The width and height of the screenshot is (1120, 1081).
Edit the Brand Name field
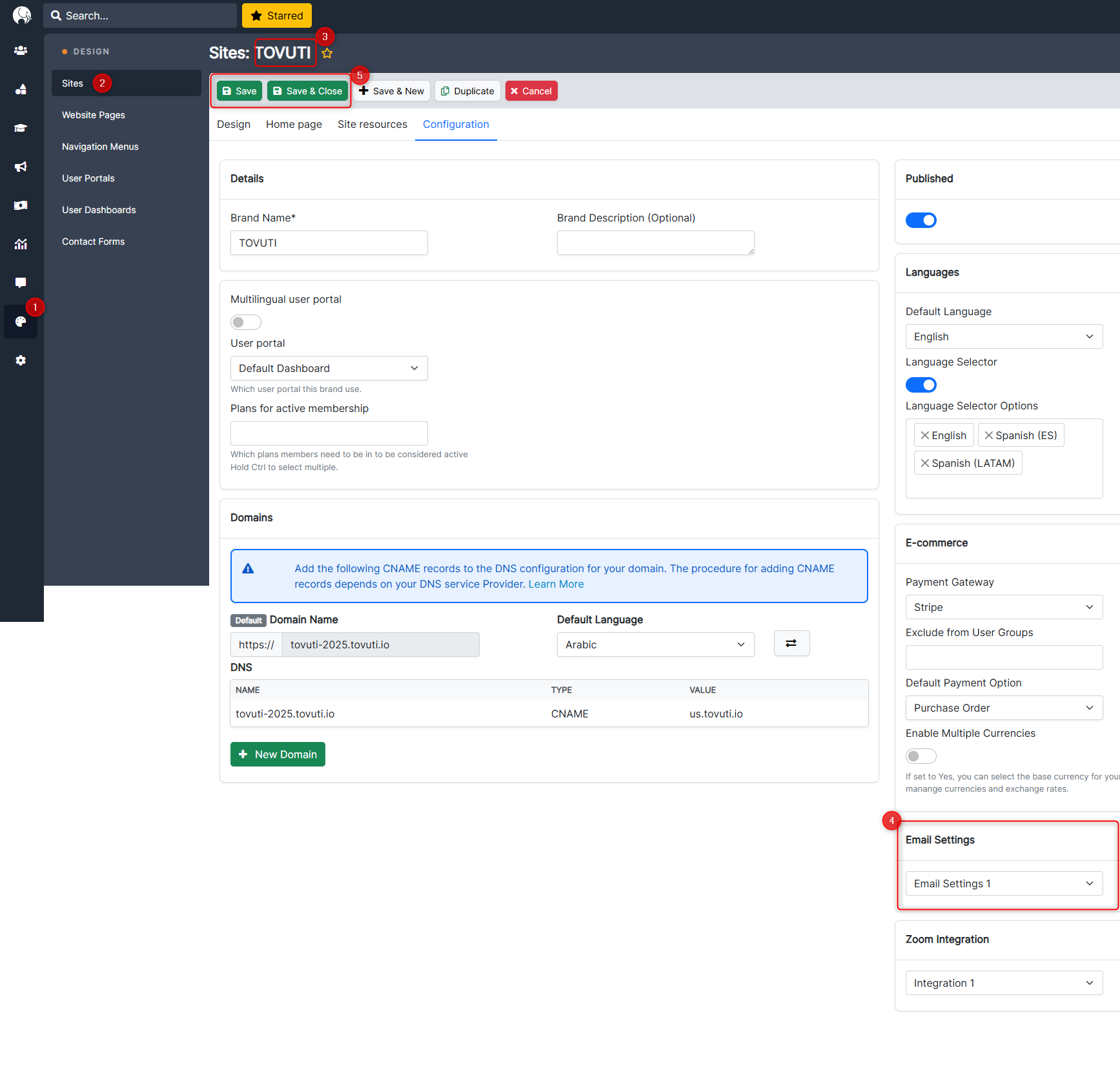pos(329,243)
